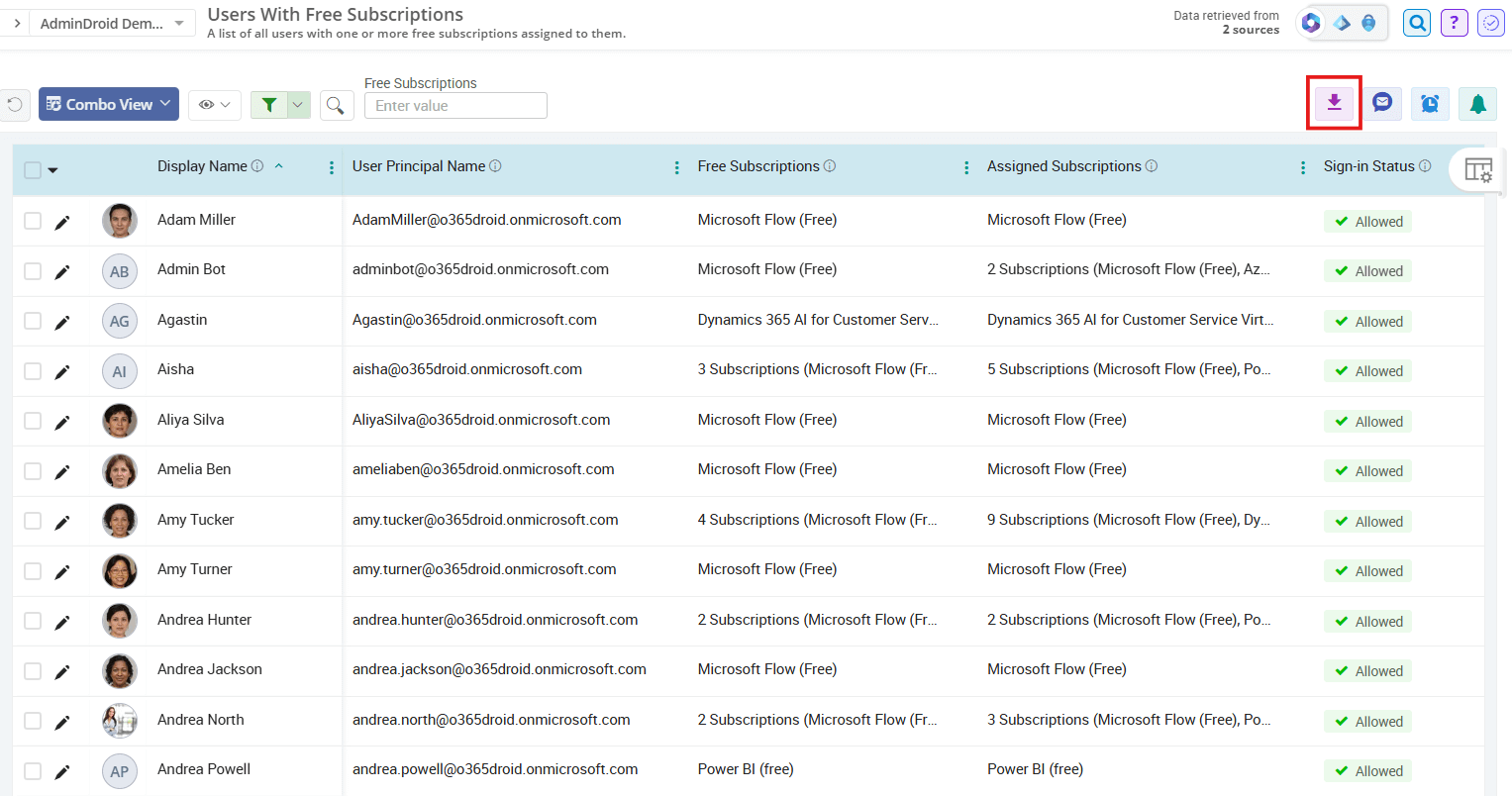Open help using the question mark icon
Screen dimensions: 1512x796
[x=1454, y=22]
